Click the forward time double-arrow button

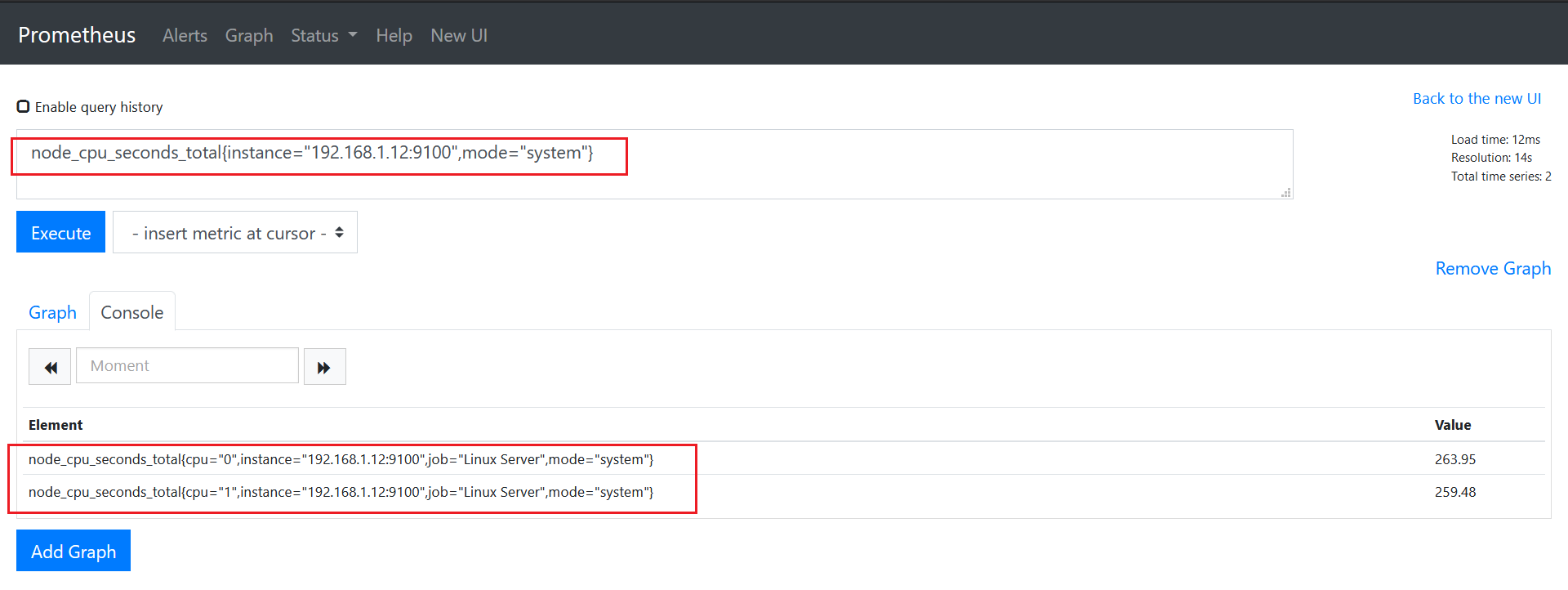(x=324, y=367)
